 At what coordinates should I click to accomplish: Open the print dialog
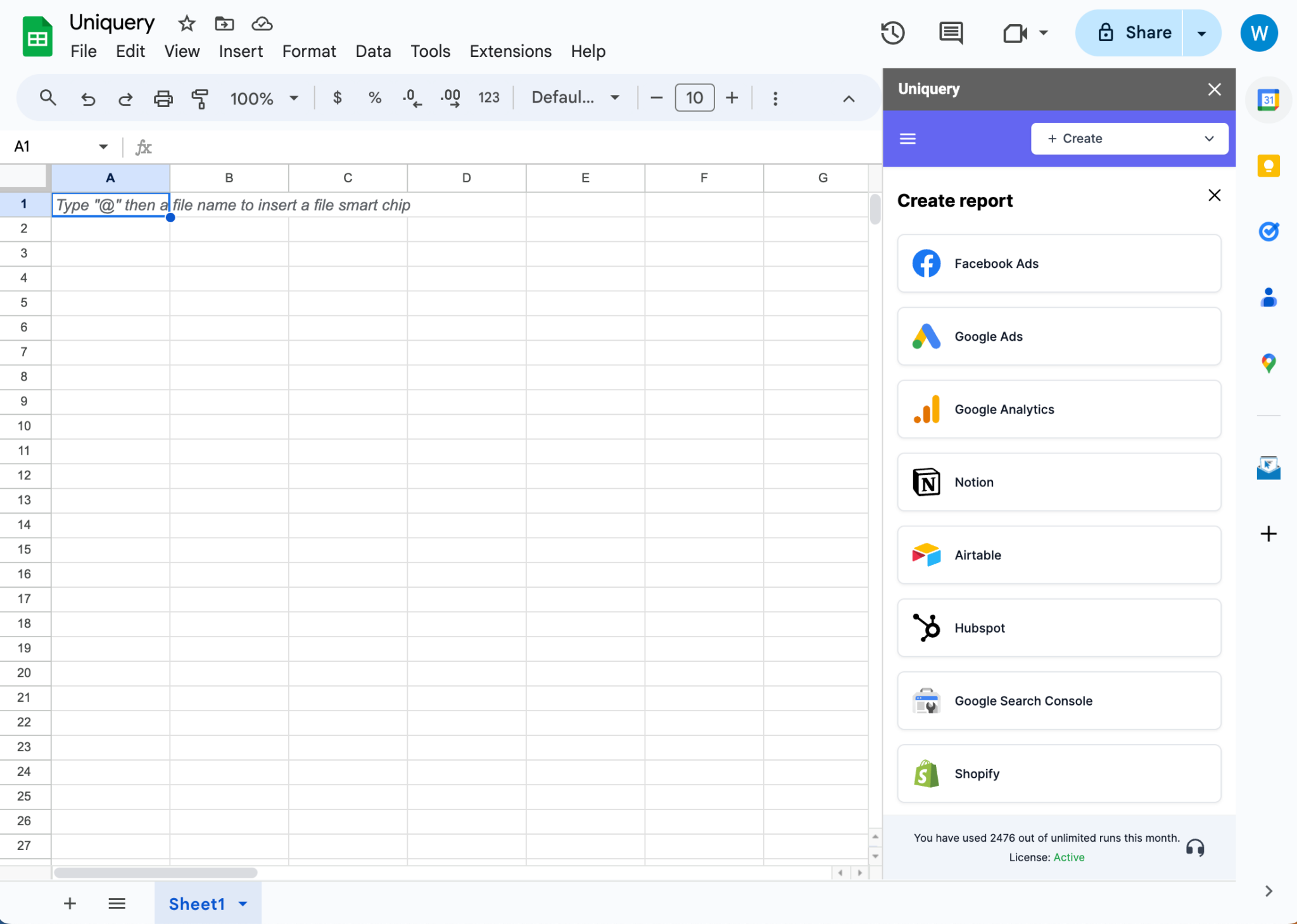(163, 98)
